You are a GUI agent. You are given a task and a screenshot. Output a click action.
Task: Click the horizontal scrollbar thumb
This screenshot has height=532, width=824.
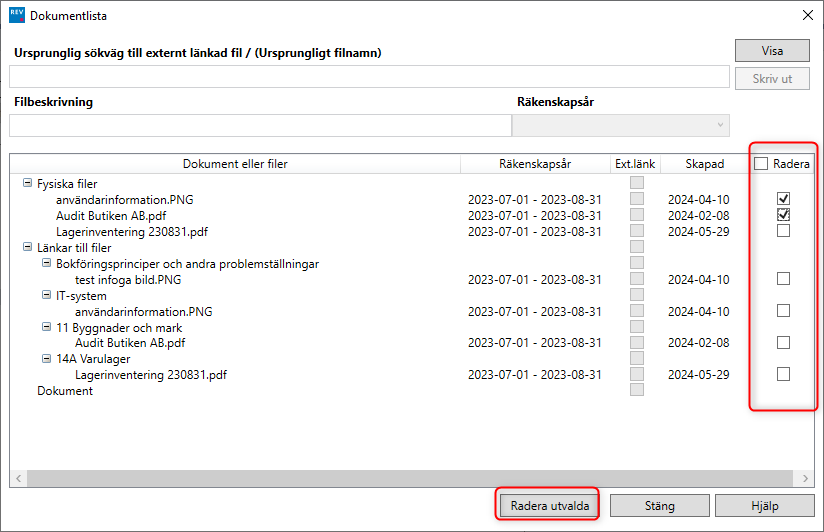point(410,478)
